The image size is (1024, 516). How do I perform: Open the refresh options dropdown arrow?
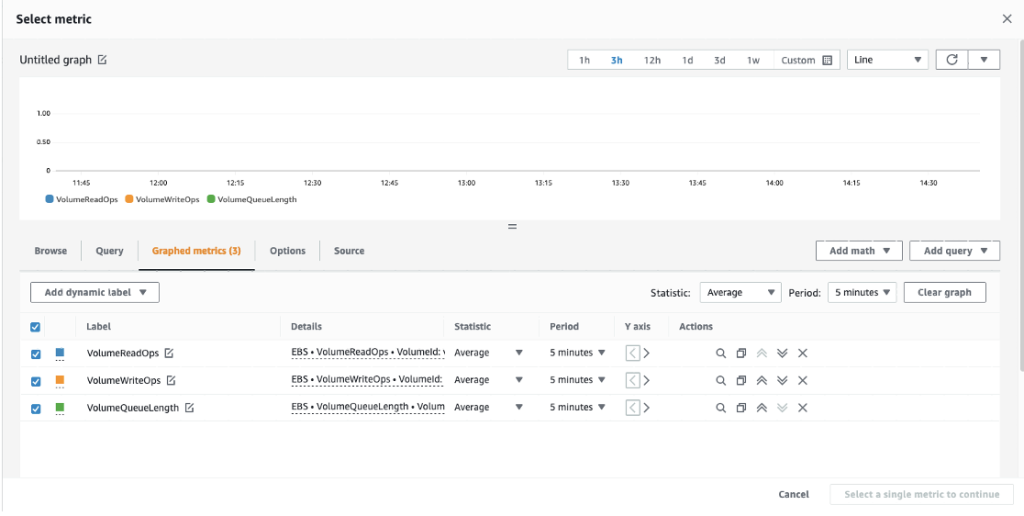point(984,59)
